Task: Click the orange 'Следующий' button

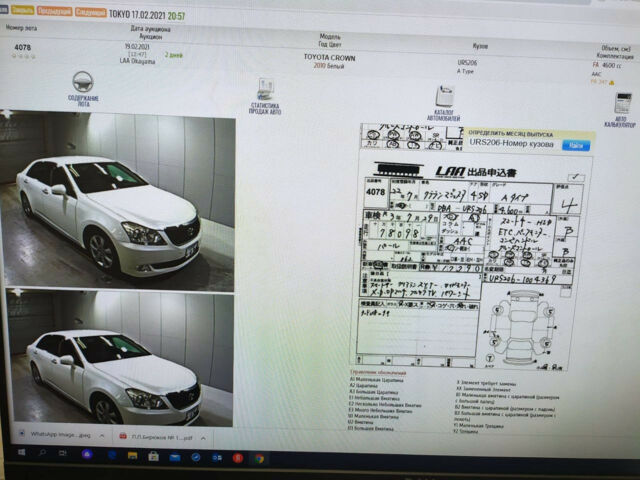Action: [90, 13]
